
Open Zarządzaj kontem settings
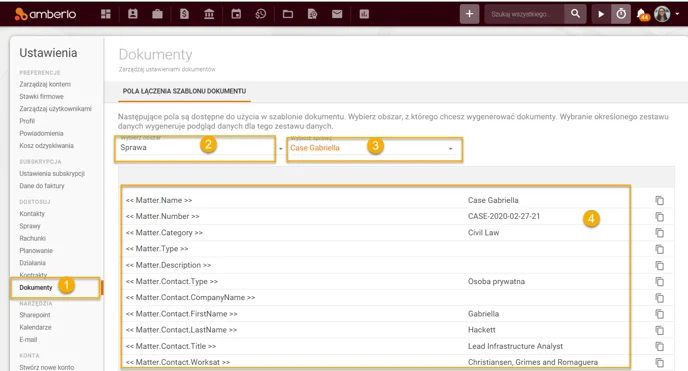click(45, 84)
